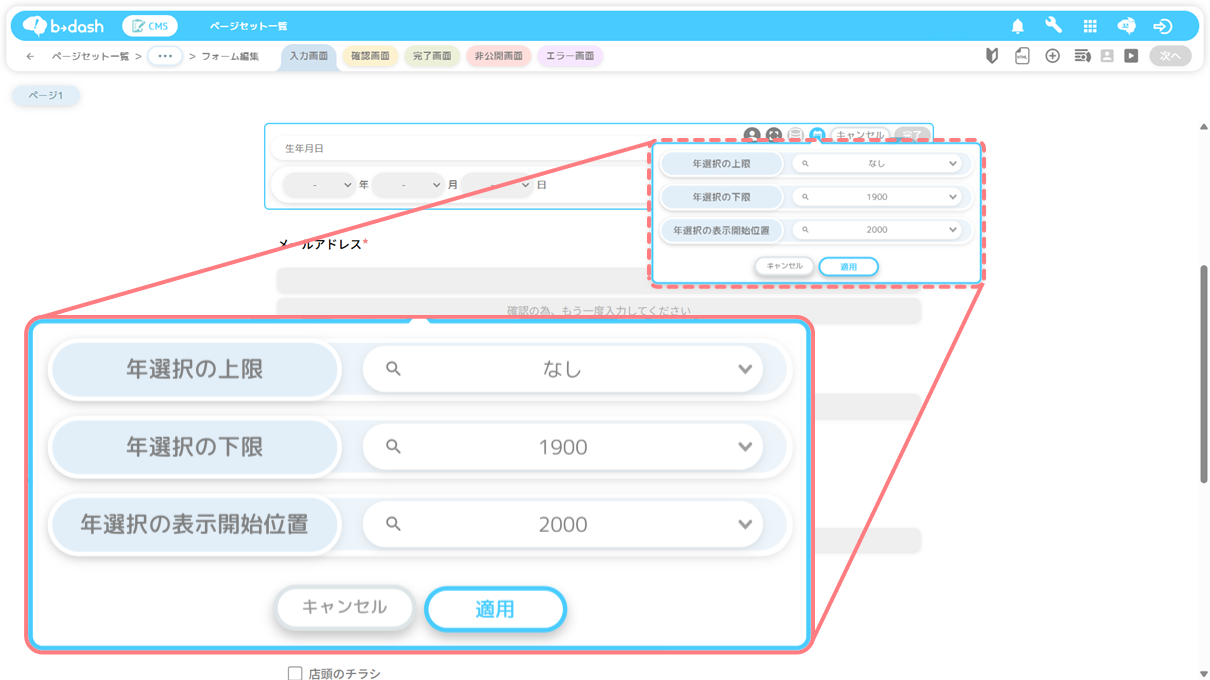
Task: Open the apps grid menu
Action: (1090, 26)
